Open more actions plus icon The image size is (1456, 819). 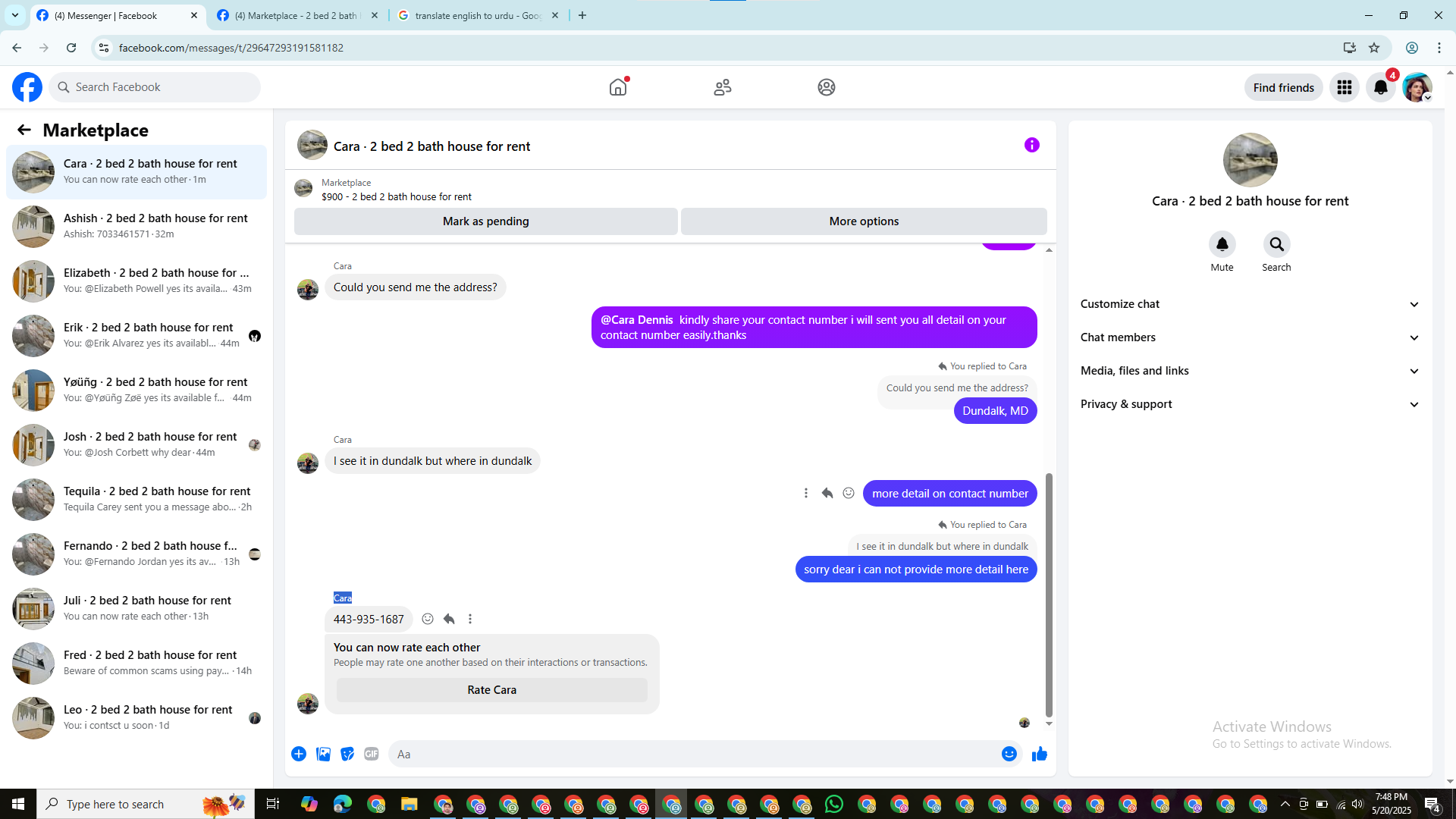coord(299,754)
